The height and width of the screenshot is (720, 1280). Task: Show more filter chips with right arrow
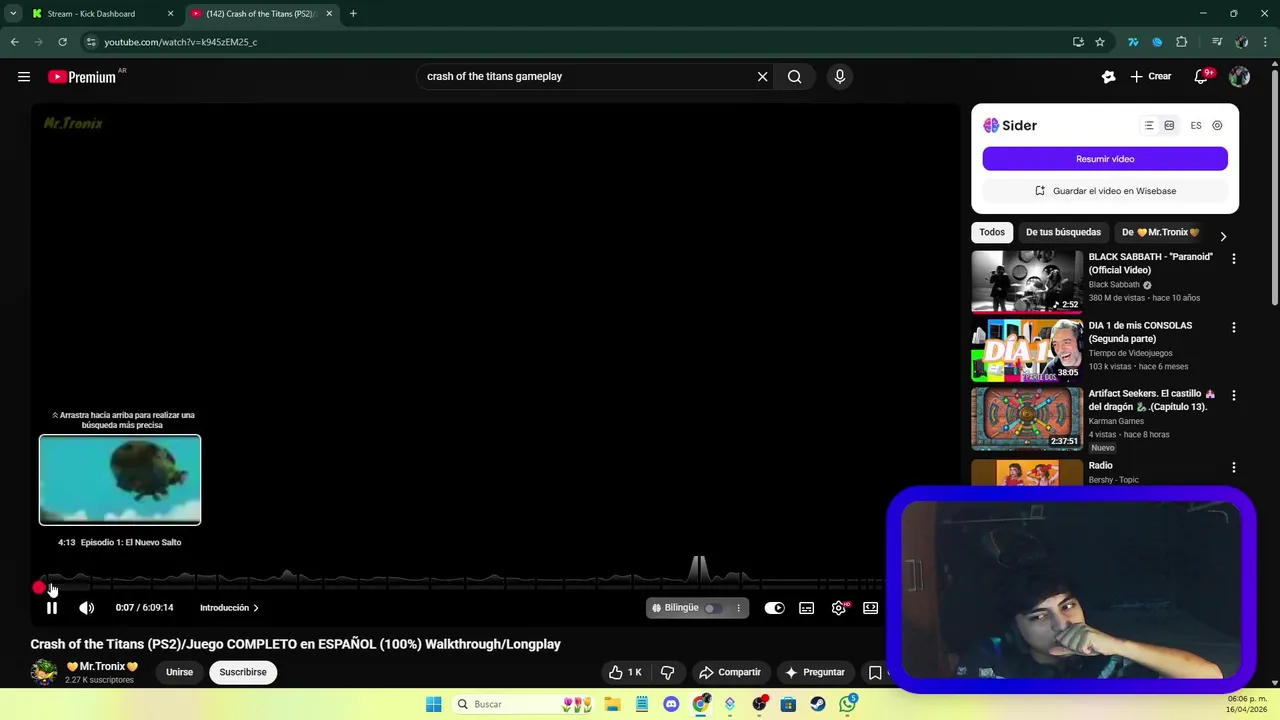(1222, 237)
